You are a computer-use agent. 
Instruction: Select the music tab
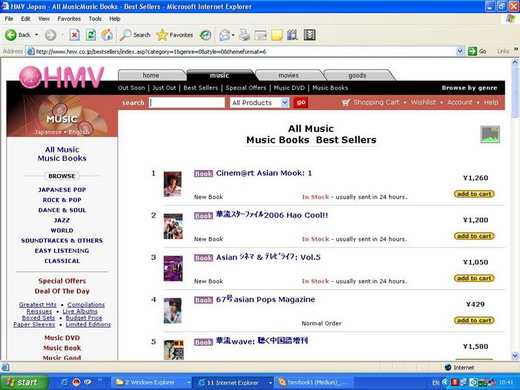point(219,75)
